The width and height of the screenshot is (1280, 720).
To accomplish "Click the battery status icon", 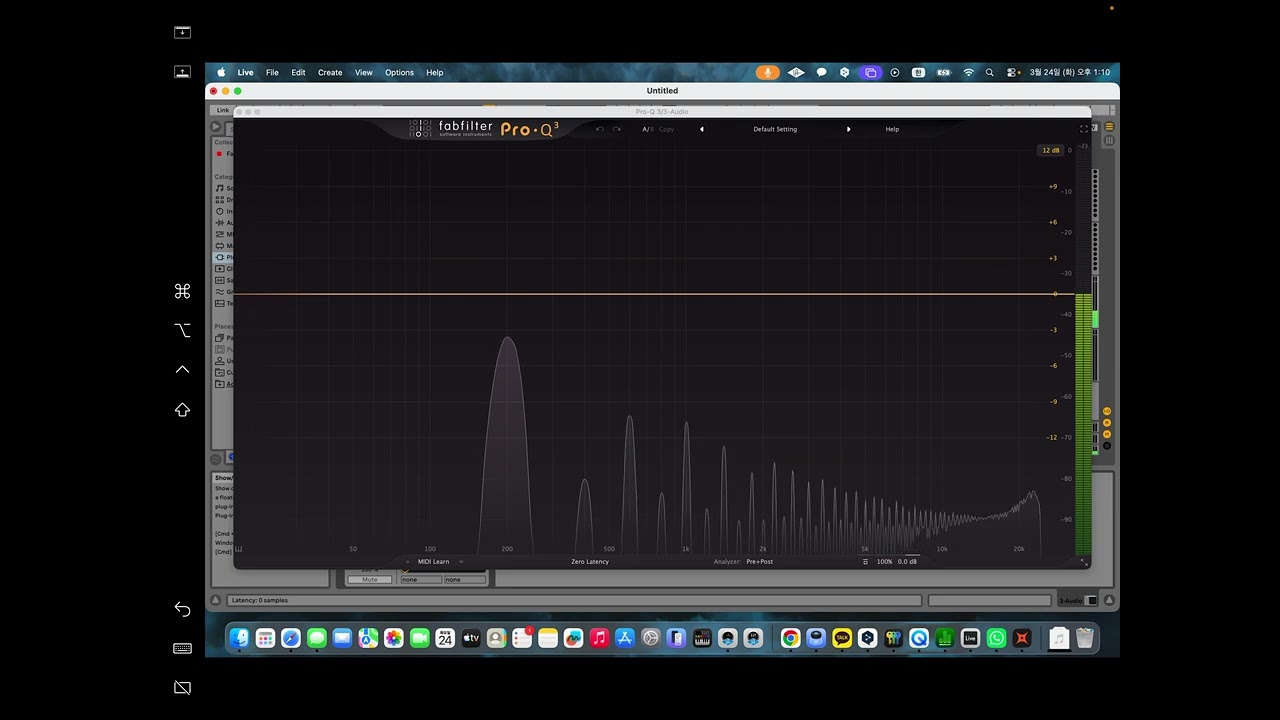I will [943, 73].
